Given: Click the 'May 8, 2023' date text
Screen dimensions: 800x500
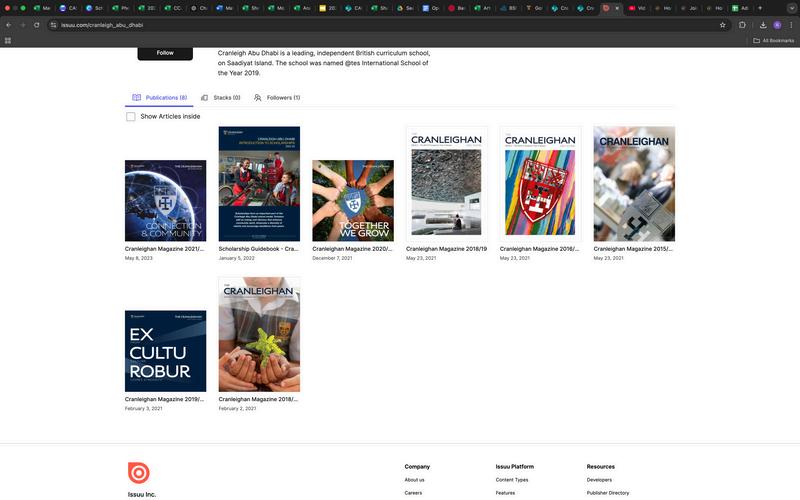Looking at the screenshot, I should [x=139, y=258].
